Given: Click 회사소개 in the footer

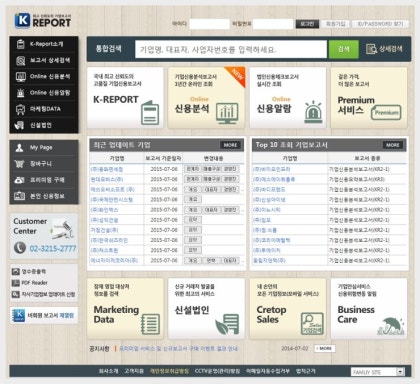Looking at the screenshot, I should 108,371.
